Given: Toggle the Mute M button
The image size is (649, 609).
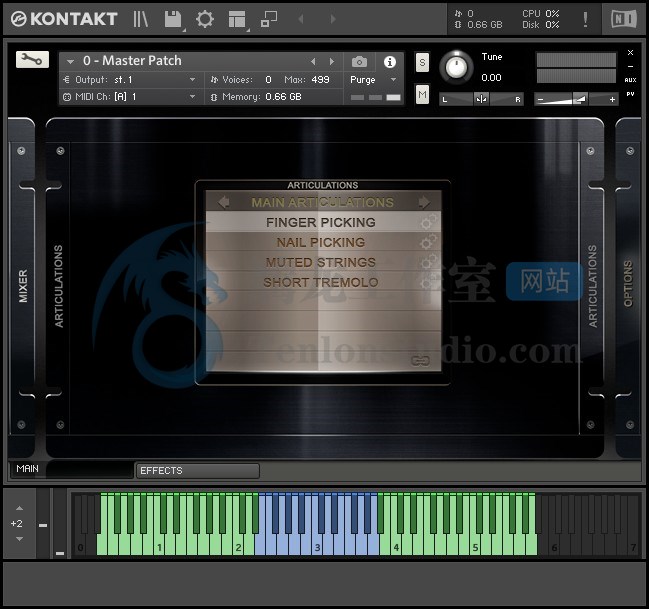Looking at the screenshot, I should 422,94.
